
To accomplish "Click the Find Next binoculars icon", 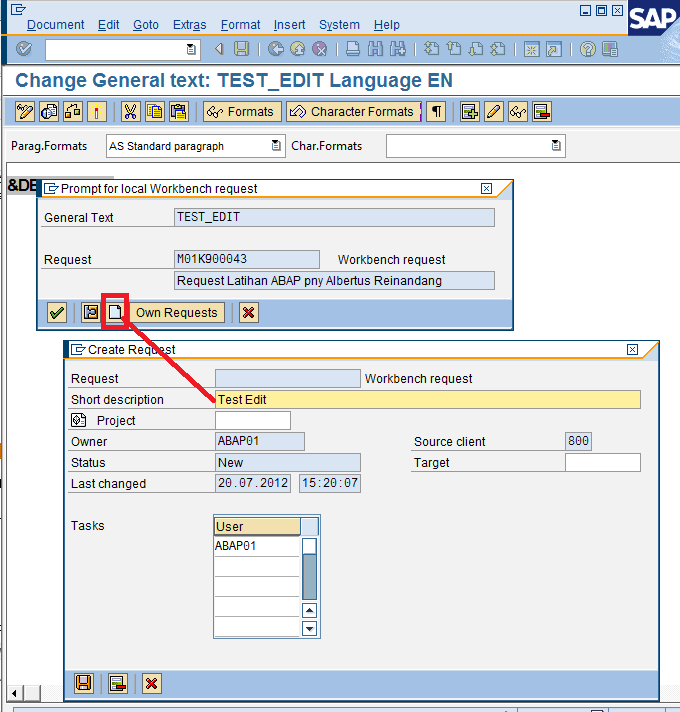I will [x=398, y=49].
